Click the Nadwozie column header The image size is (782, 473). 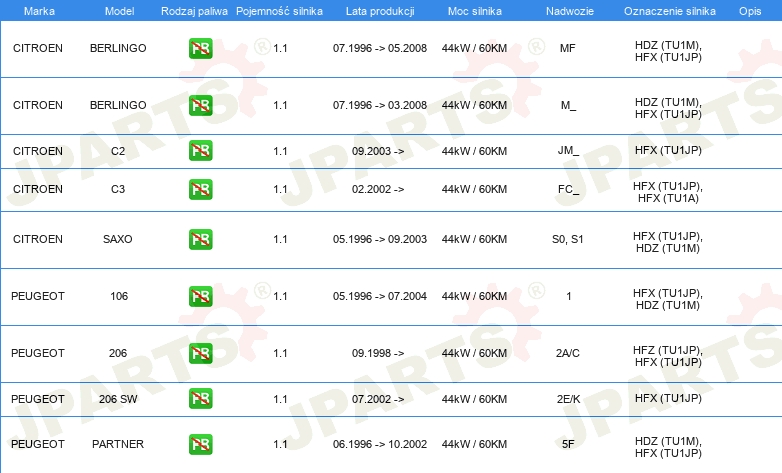click(x=570, y=11)
